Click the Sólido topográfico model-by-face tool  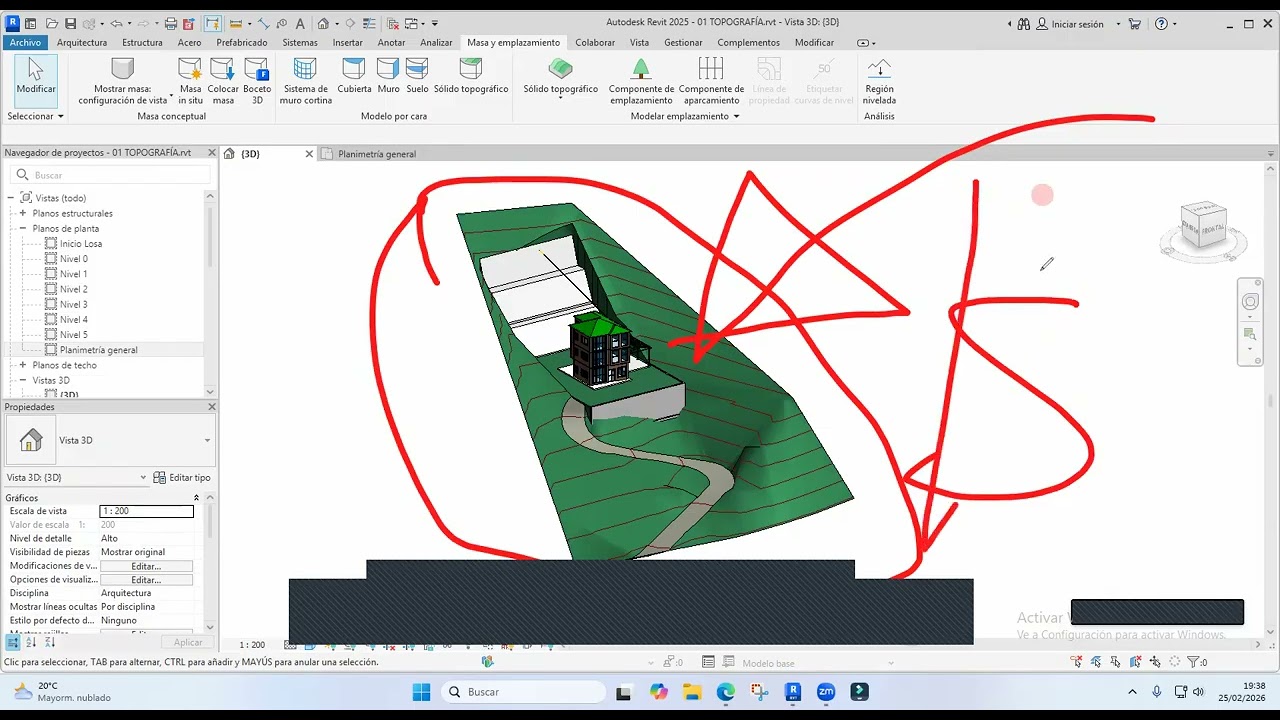(471, 76)
